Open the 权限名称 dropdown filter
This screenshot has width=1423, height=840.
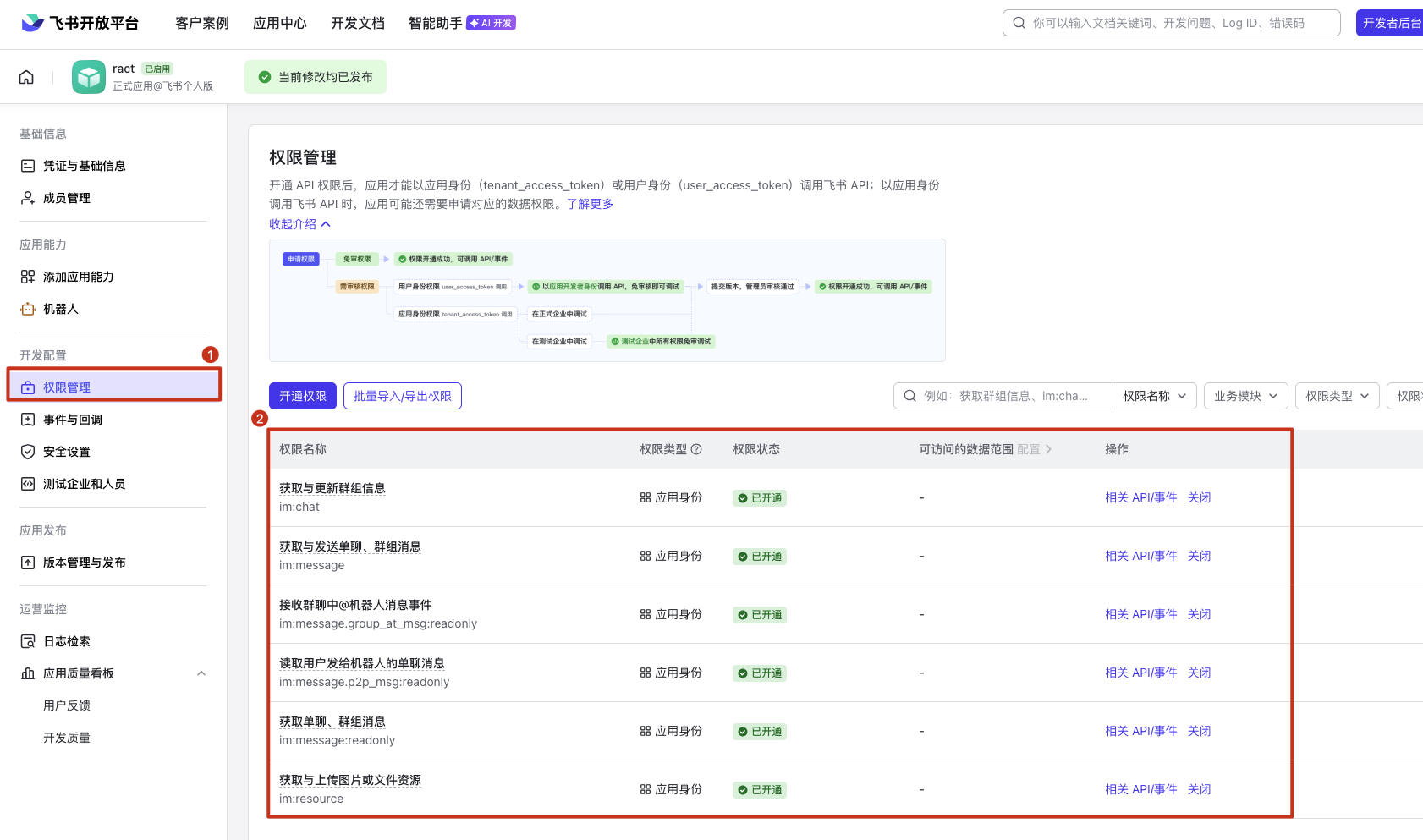coord(1154,396)
